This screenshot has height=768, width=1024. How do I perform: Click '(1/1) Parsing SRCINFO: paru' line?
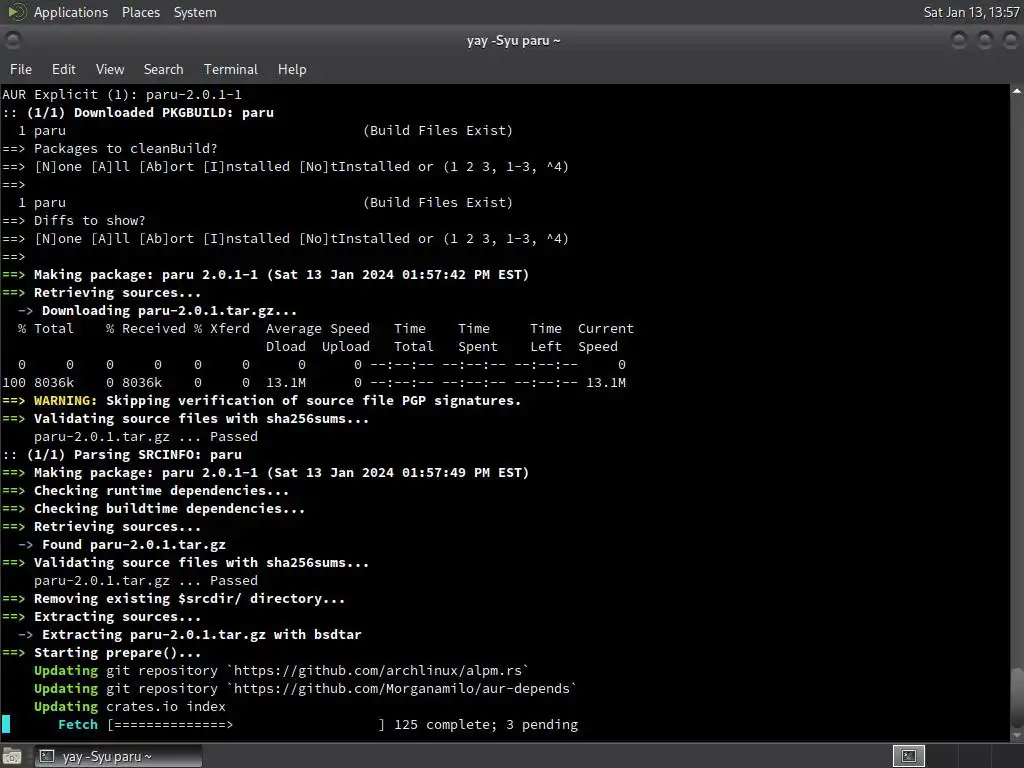134,455
